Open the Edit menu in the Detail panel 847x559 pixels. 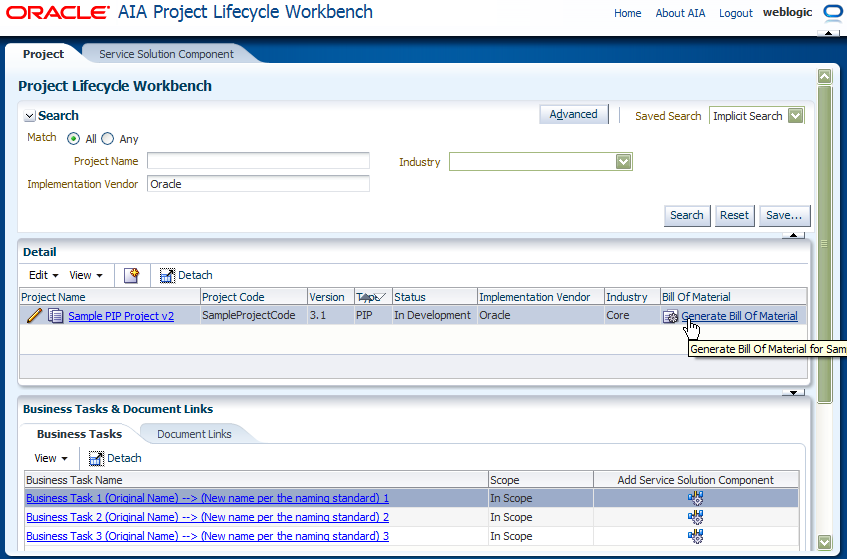[x=43, y=275]
